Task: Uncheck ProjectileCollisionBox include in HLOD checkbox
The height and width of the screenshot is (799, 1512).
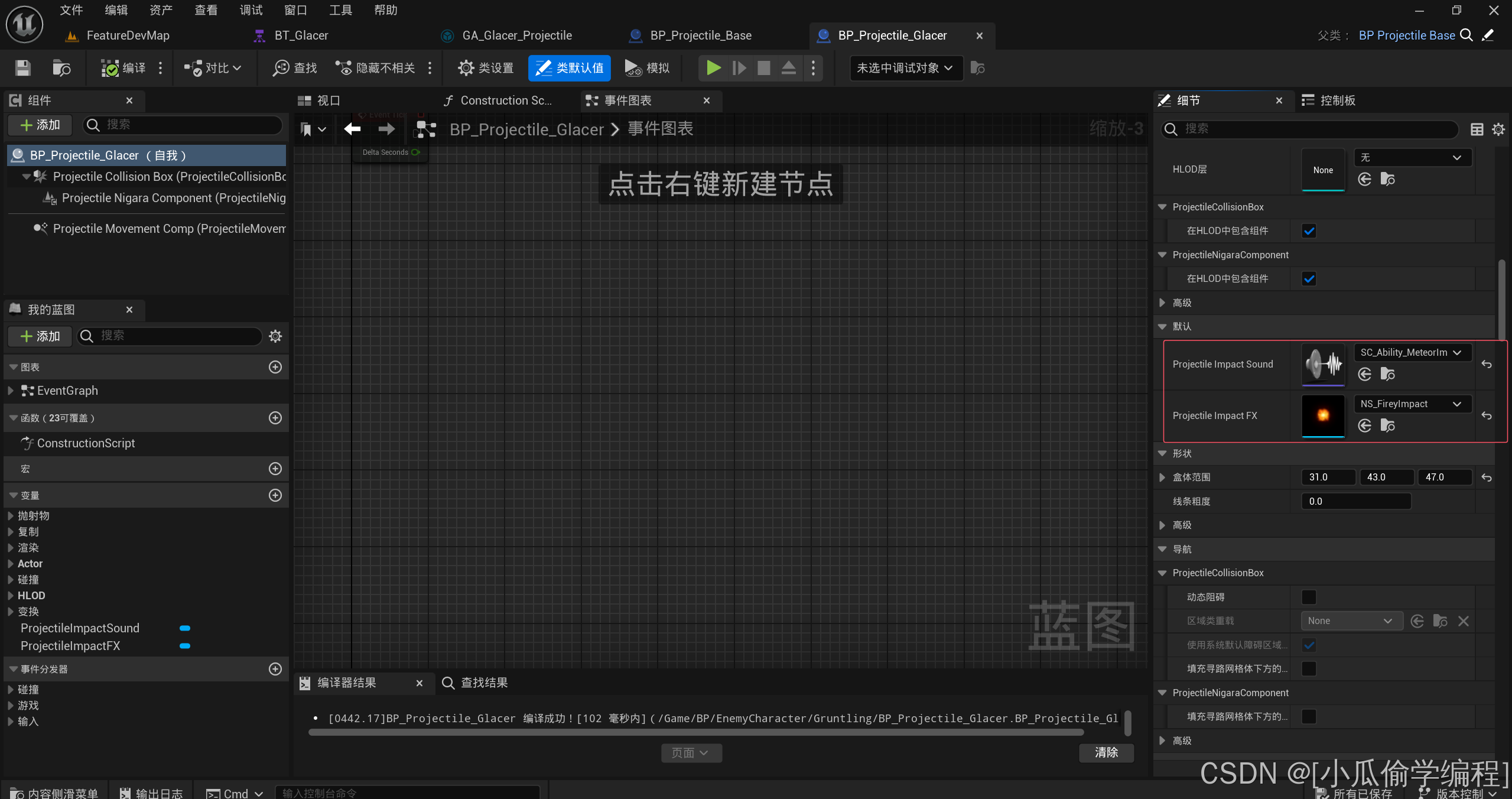Action: tap(1309, 231)
